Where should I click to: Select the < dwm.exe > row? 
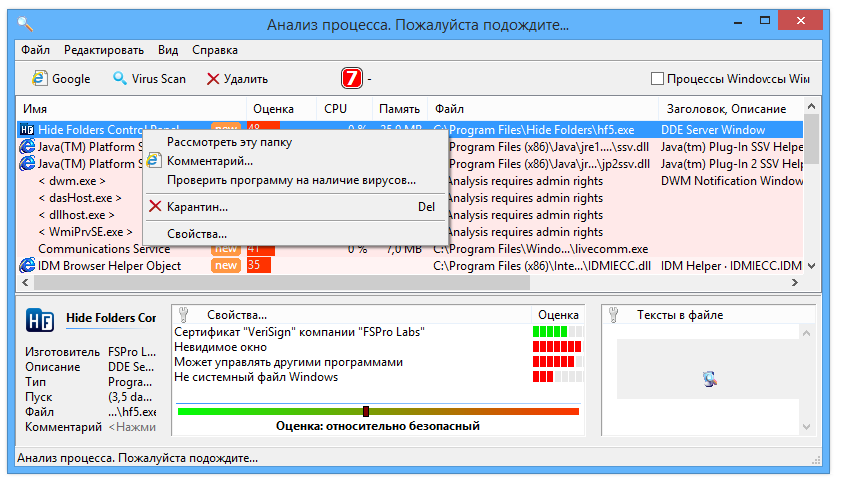tap(72, 181)
